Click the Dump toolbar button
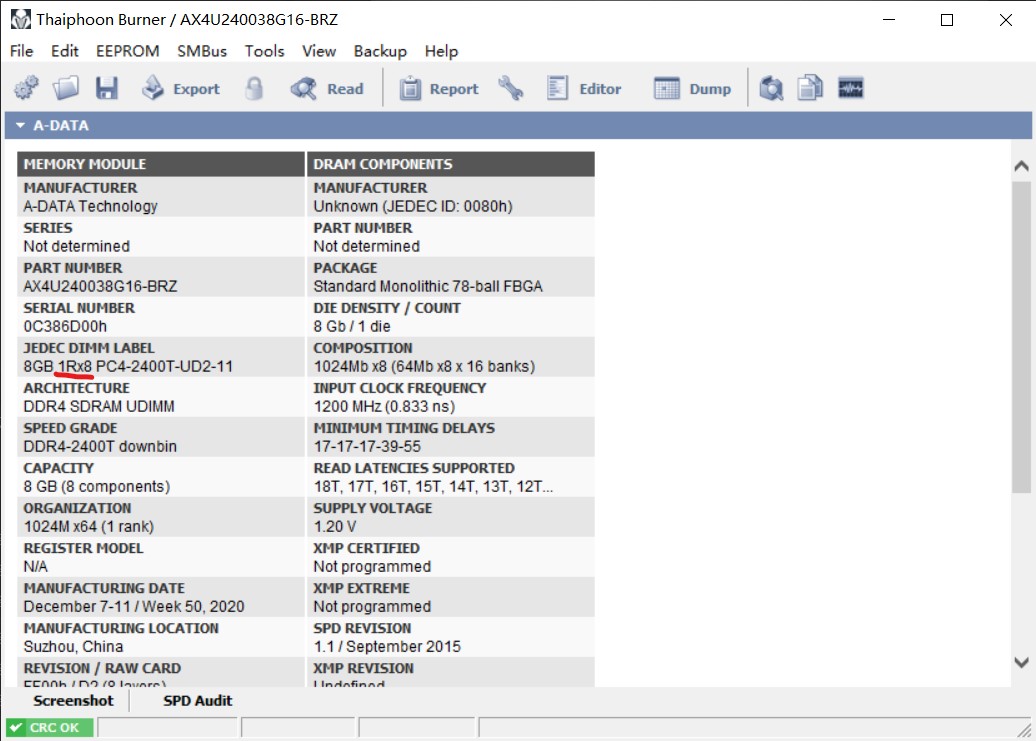 [x=692, y=88]
